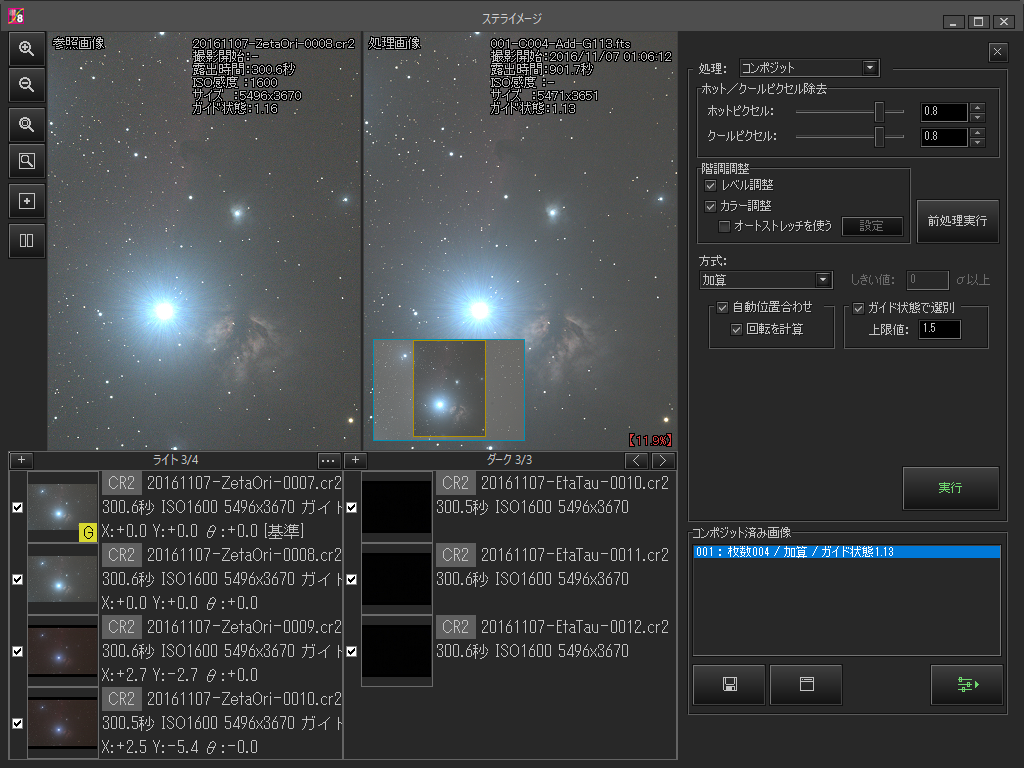The image size is (1024, 768).
Task: Toggle the レベル調整 checkbox
Action: point(710,186)
